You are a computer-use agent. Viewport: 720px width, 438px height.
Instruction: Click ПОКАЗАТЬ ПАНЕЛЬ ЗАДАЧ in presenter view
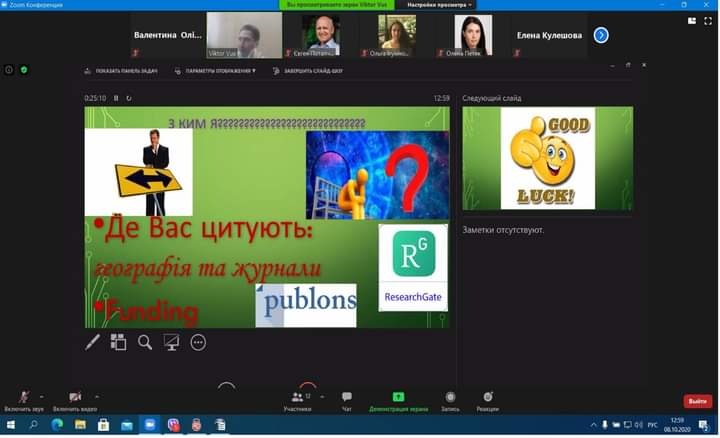point(121,71)
